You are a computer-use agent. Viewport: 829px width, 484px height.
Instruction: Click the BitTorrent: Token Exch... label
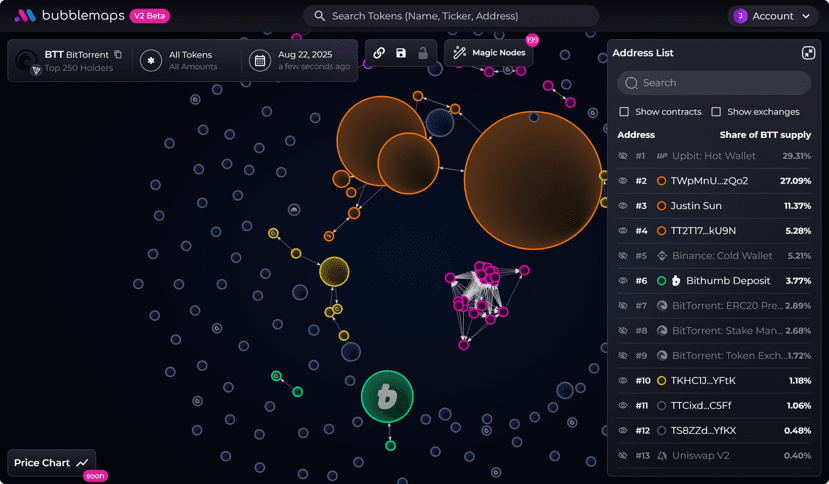pyautogui.click(x=729, y=355)
